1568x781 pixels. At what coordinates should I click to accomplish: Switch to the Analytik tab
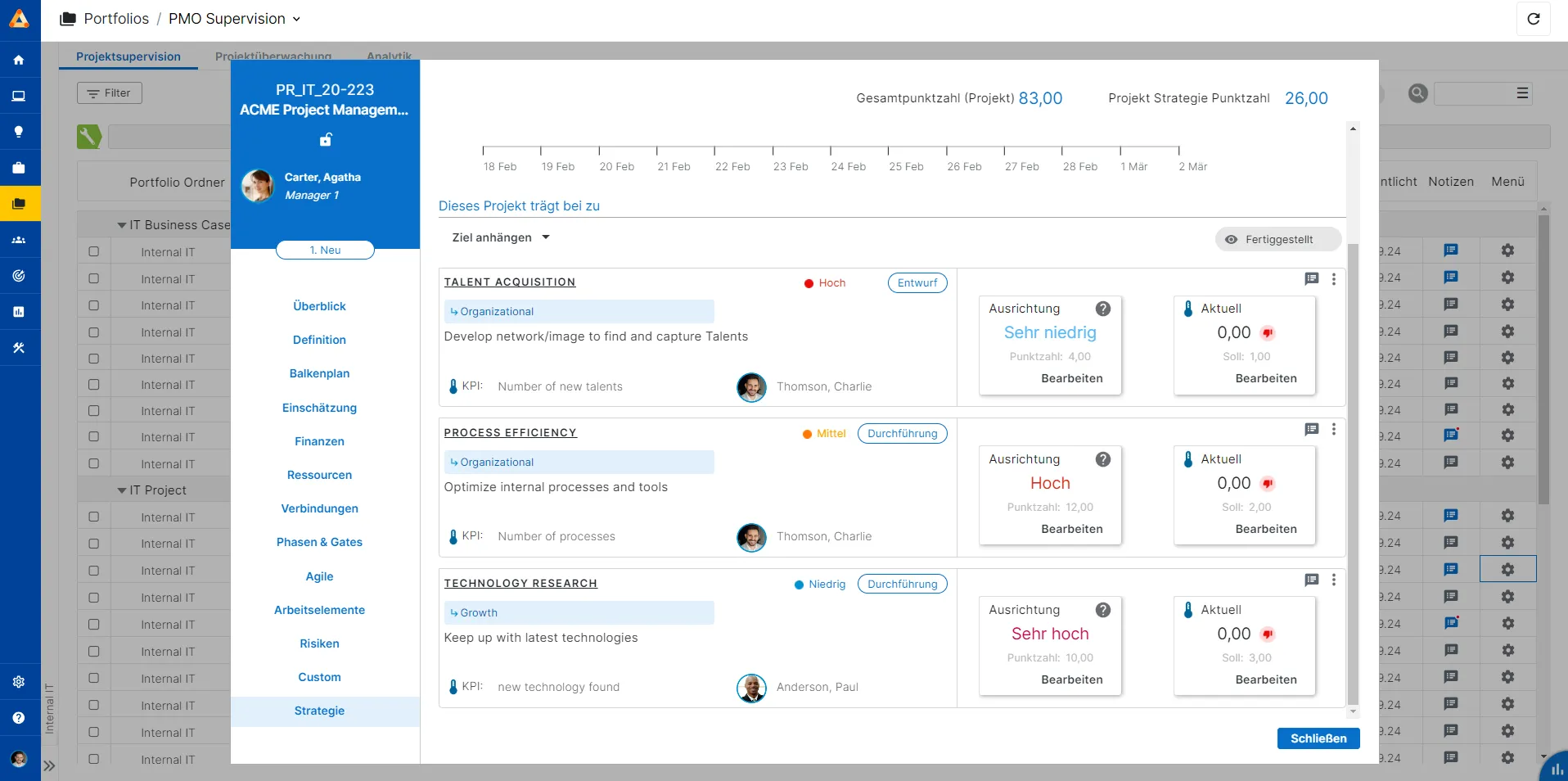(389, 56)
